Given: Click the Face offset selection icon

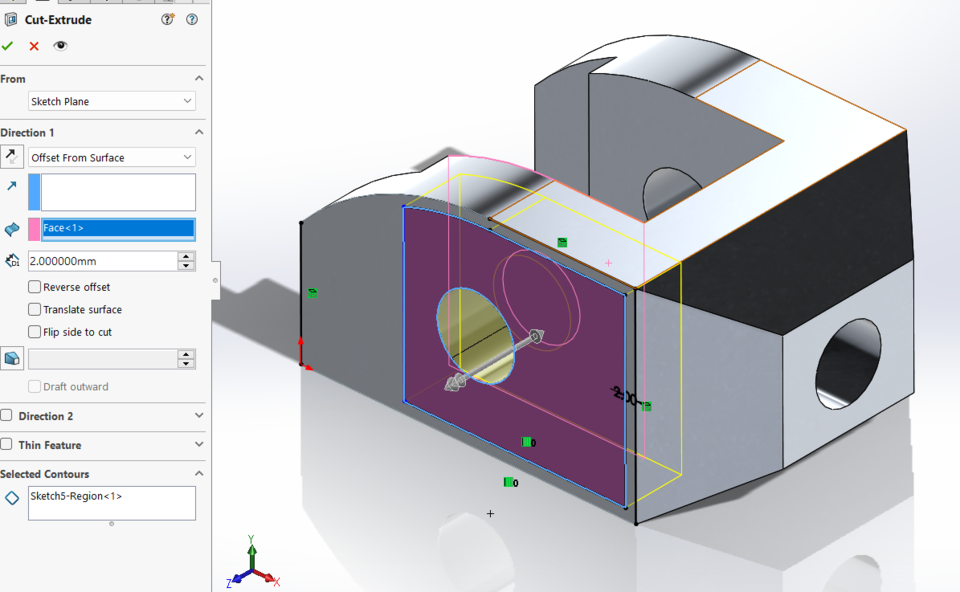Looking at the screenshot, I should point(11,228).
